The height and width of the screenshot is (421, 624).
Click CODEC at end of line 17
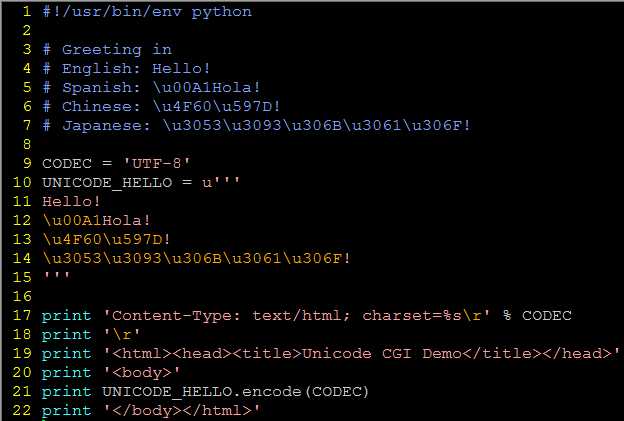point(547,316)
